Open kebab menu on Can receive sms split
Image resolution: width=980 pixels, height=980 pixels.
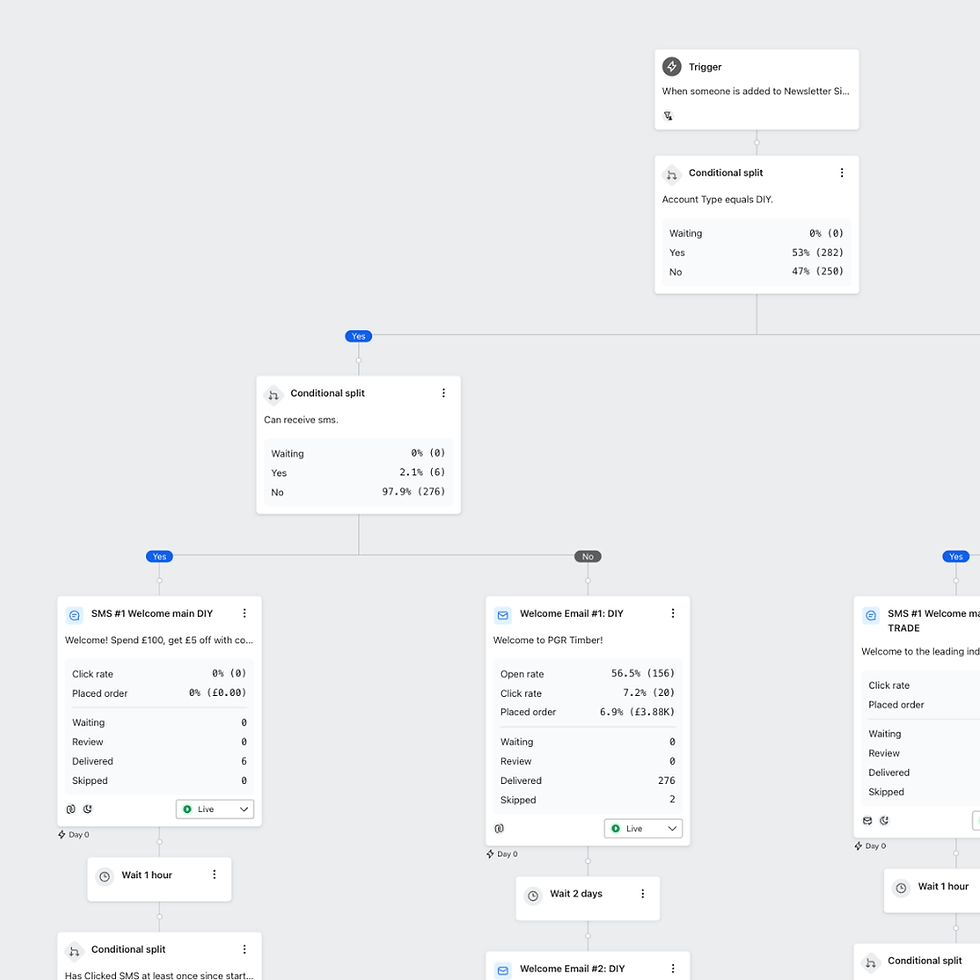[x=443, y=393]
